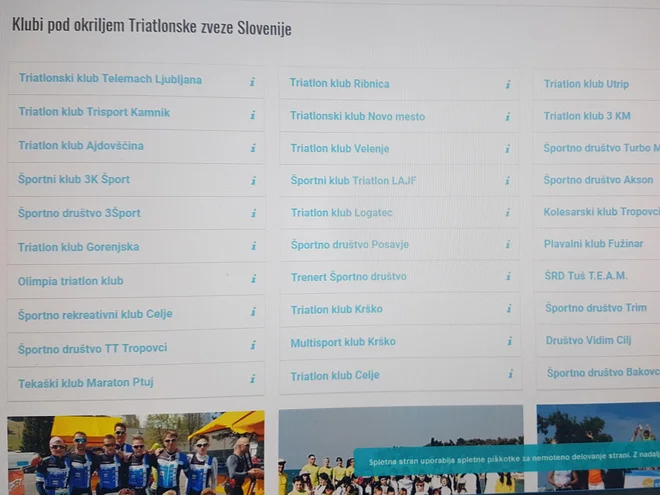
Task: Open info icon for Tekaški klub Maraton Ptuj
Action: coord(253,378)
